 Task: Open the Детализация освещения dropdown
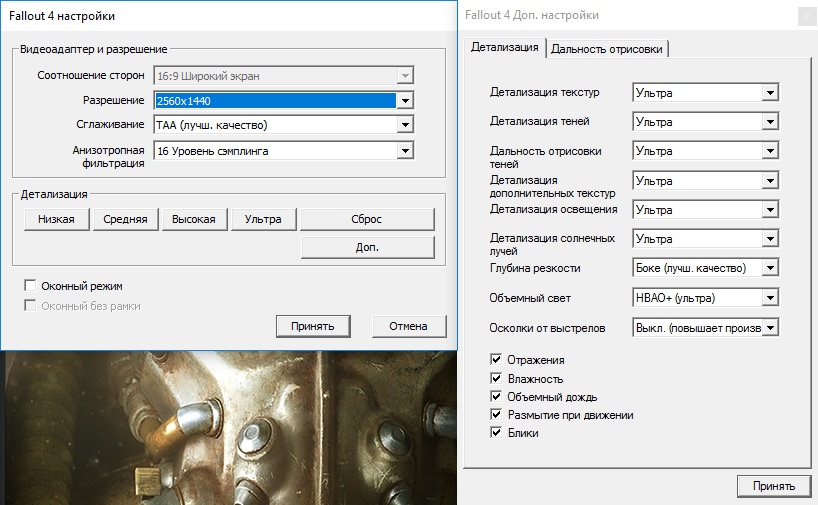click(x=705, y=210)
